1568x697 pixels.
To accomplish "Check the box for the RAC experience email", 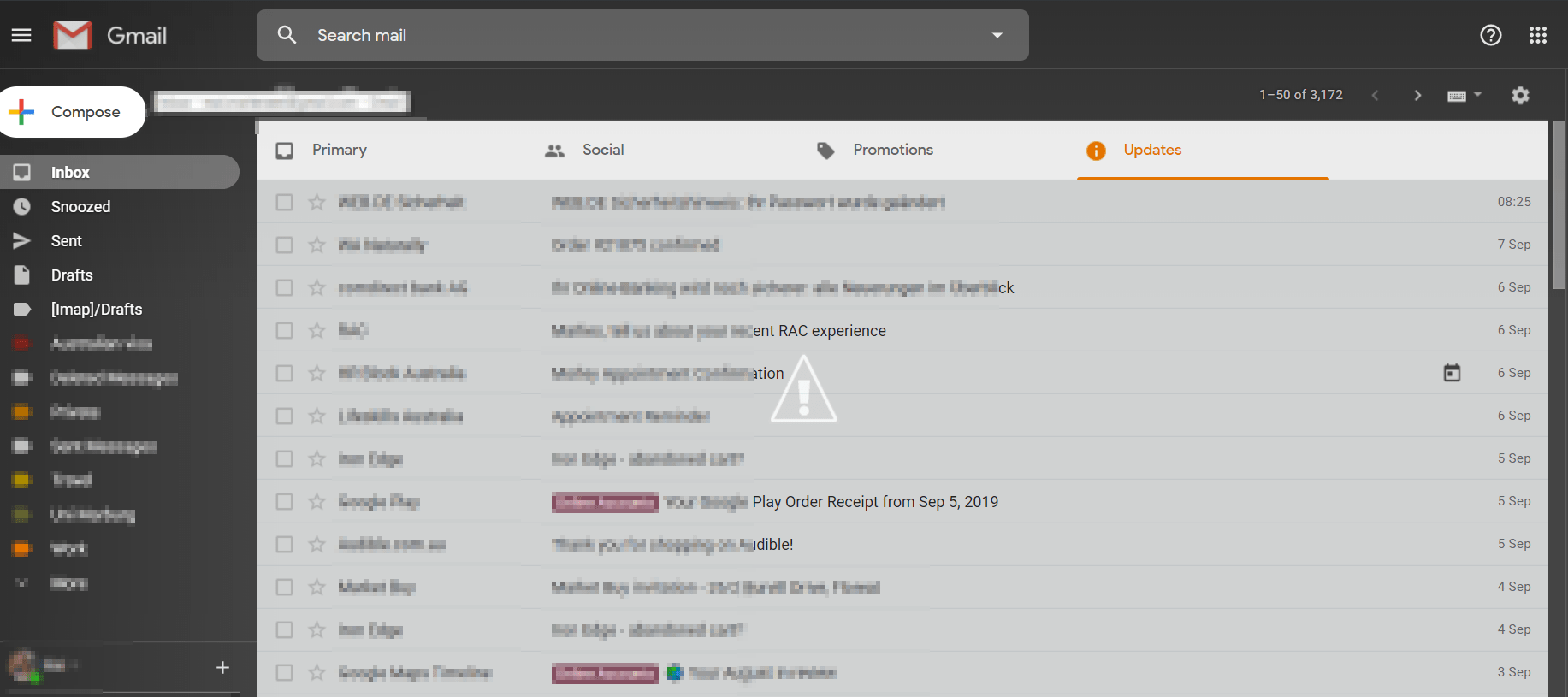I will (284, 330).
